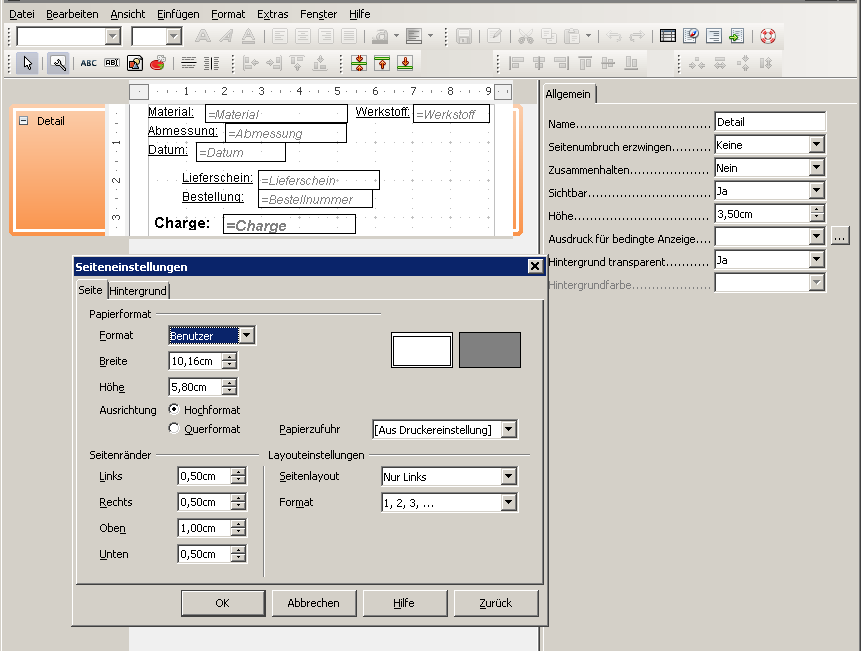The width and height of the screenshot is (861, 651).
Task: Select the =Charge field in report
Action: pyautogui.click(x=289, y=225)
